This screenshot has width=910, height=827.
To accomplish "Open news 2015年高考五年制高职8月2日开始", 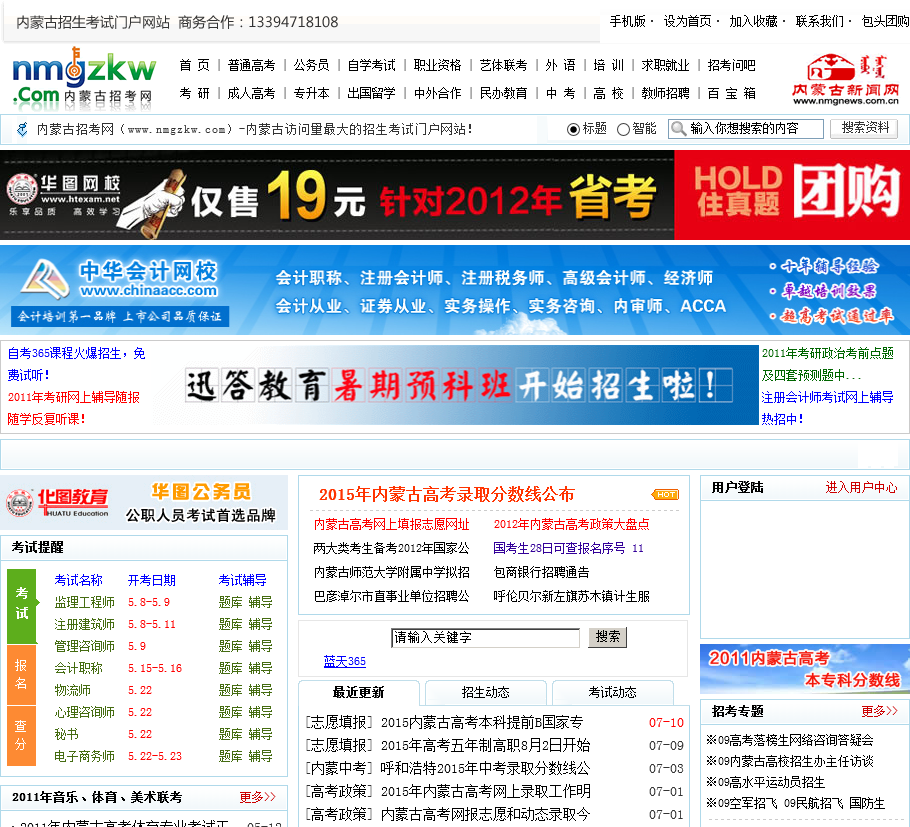I will (485, 745).
